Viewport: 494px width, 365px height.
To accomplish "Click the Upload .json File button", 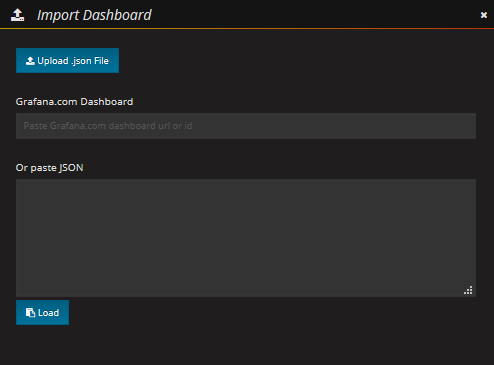I will 67,60.
